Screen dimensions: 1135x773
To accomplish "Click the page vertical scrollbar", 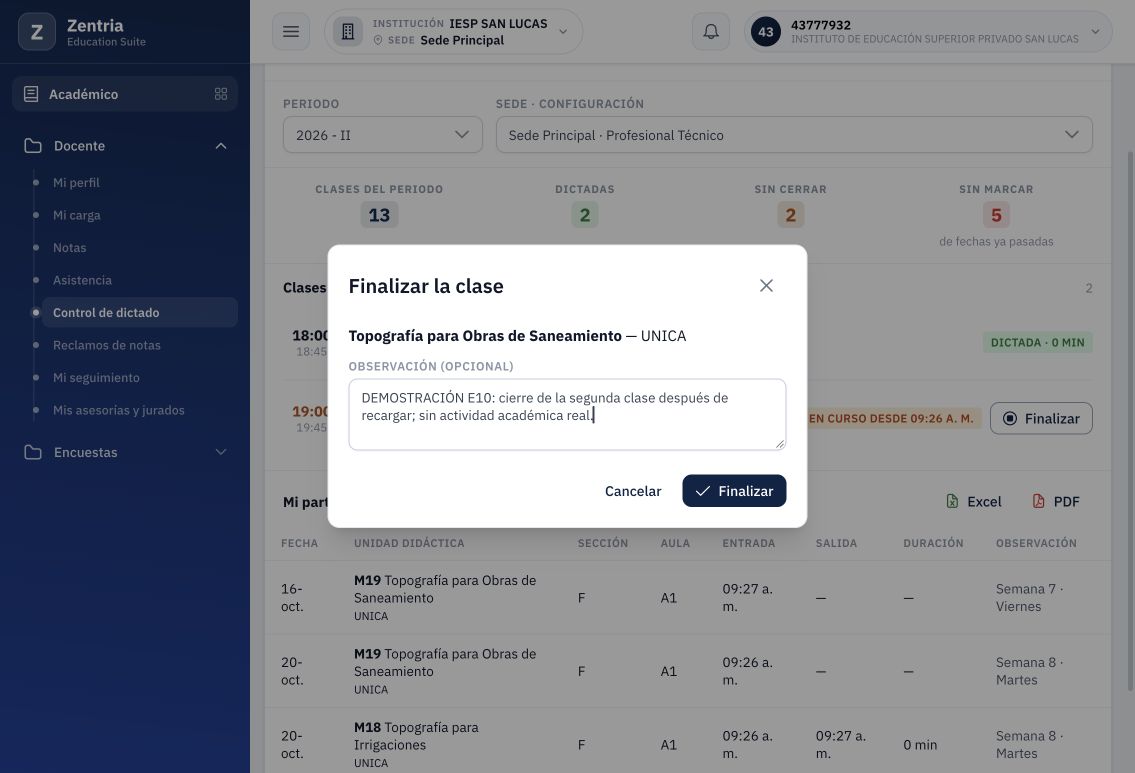I will click(1131, 420).
